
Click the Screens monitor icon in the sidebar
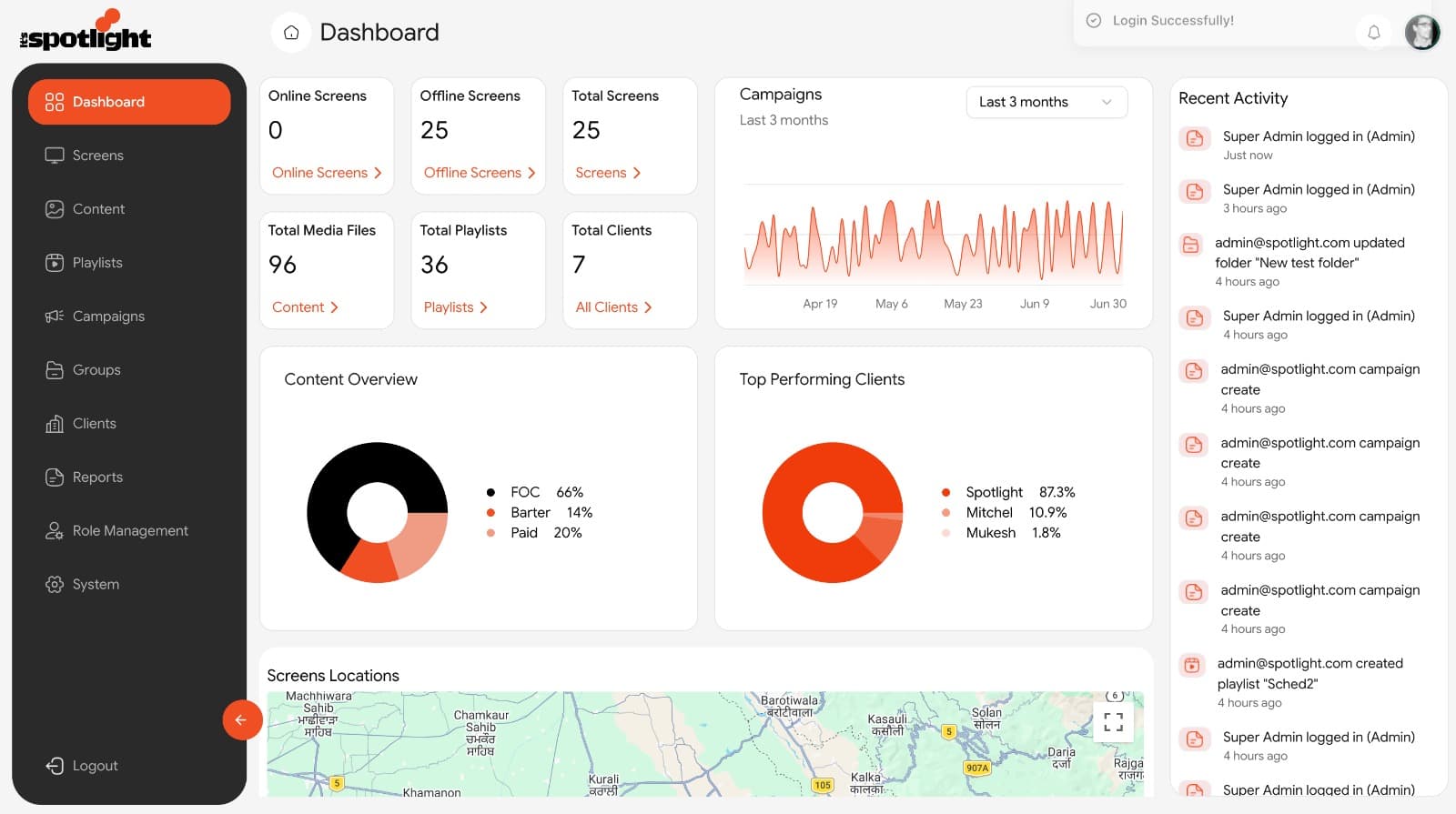tap(55, 156)
